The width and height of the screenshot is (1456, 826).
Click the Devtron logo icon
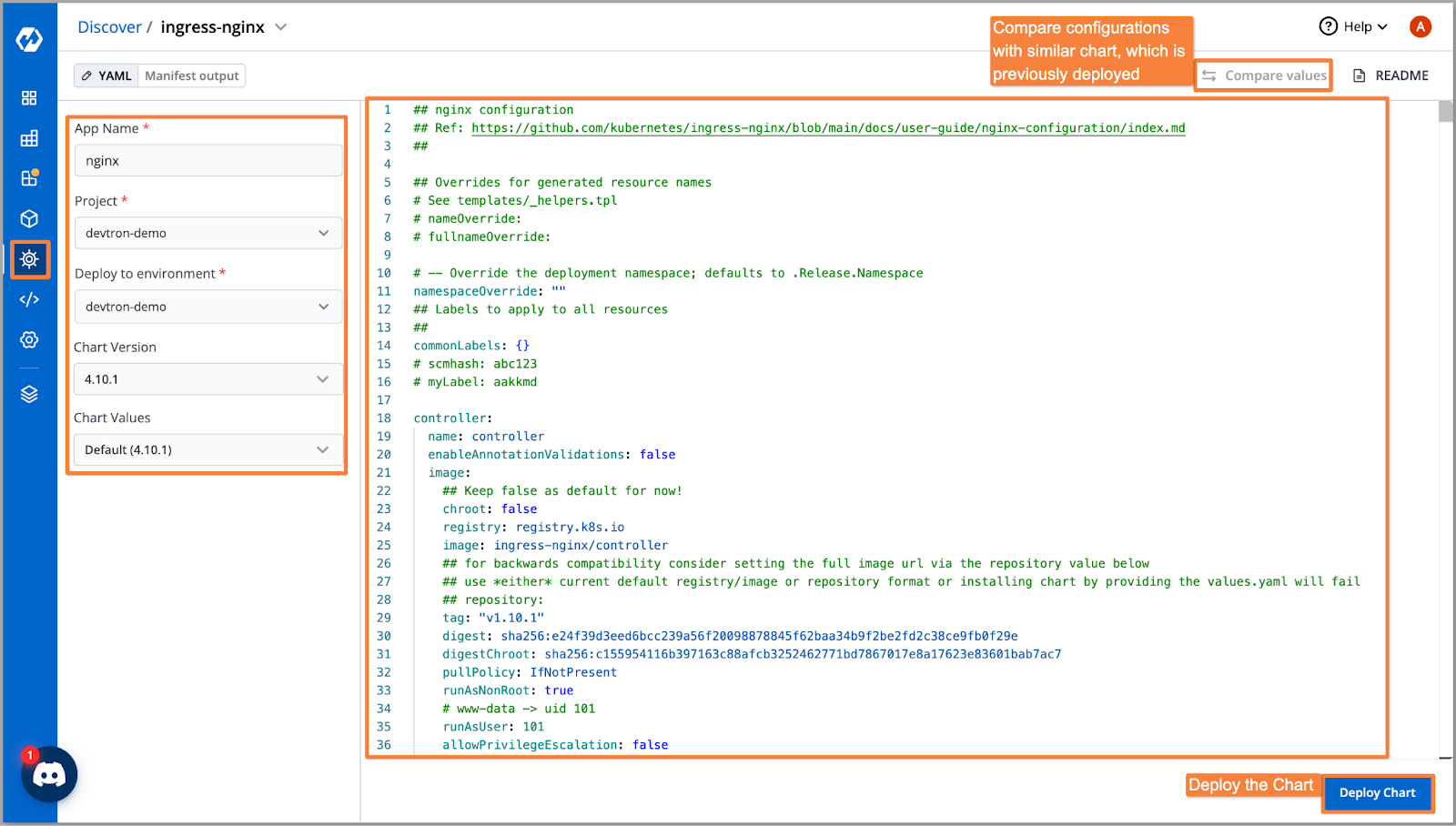(29, 39)
